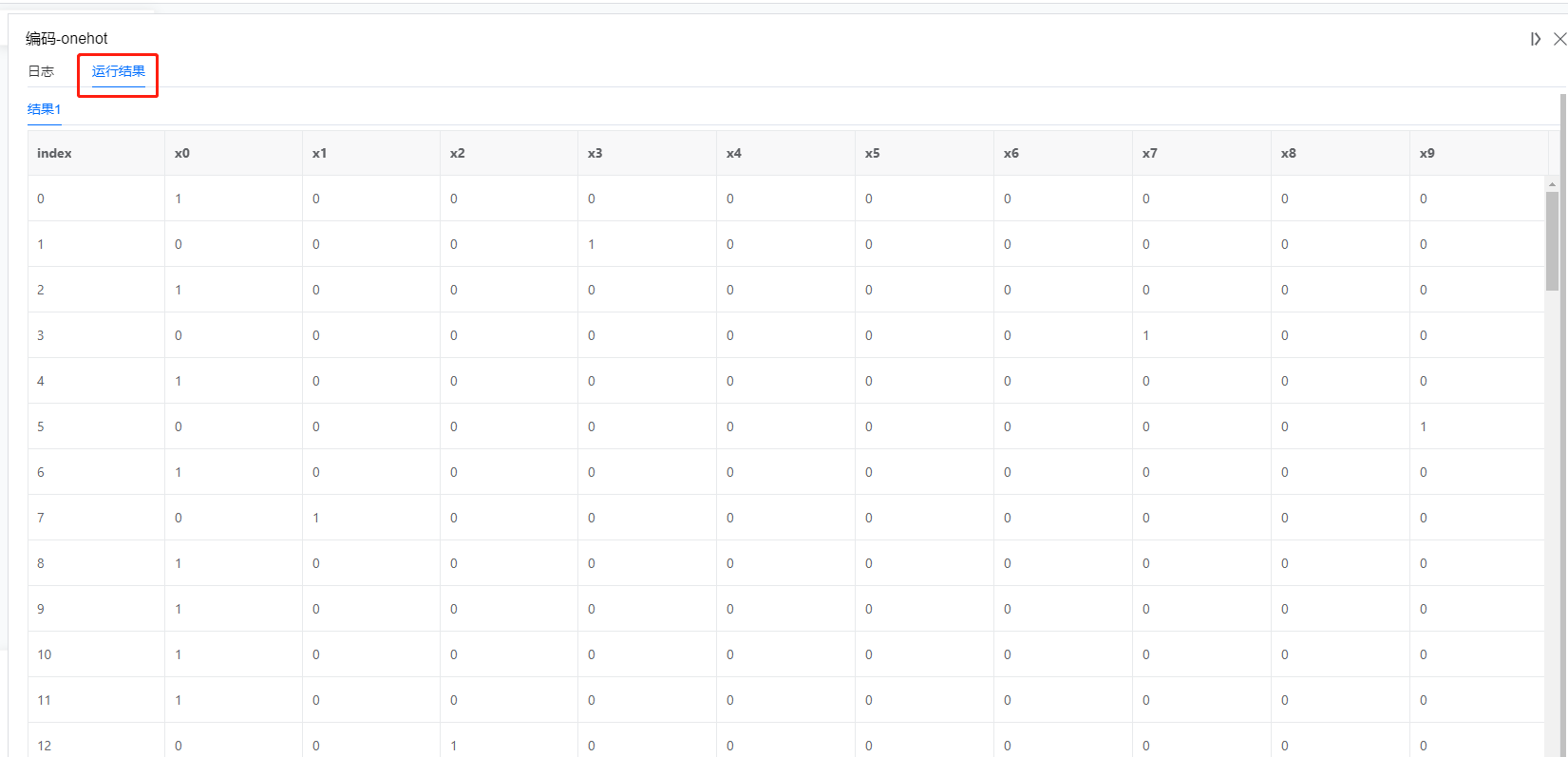Click the x5 column header
The height and width of the screenshot is (757, 1568).
click(924, 153)
